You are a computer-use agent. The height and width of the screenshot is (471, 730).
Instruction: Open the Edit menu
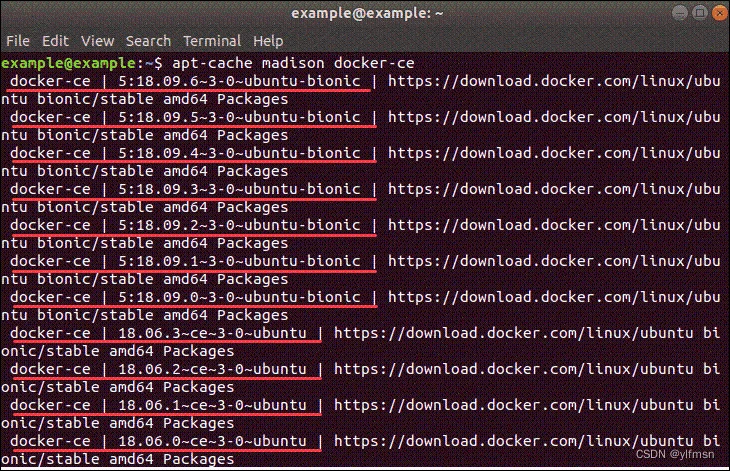[x=55, y=41]
